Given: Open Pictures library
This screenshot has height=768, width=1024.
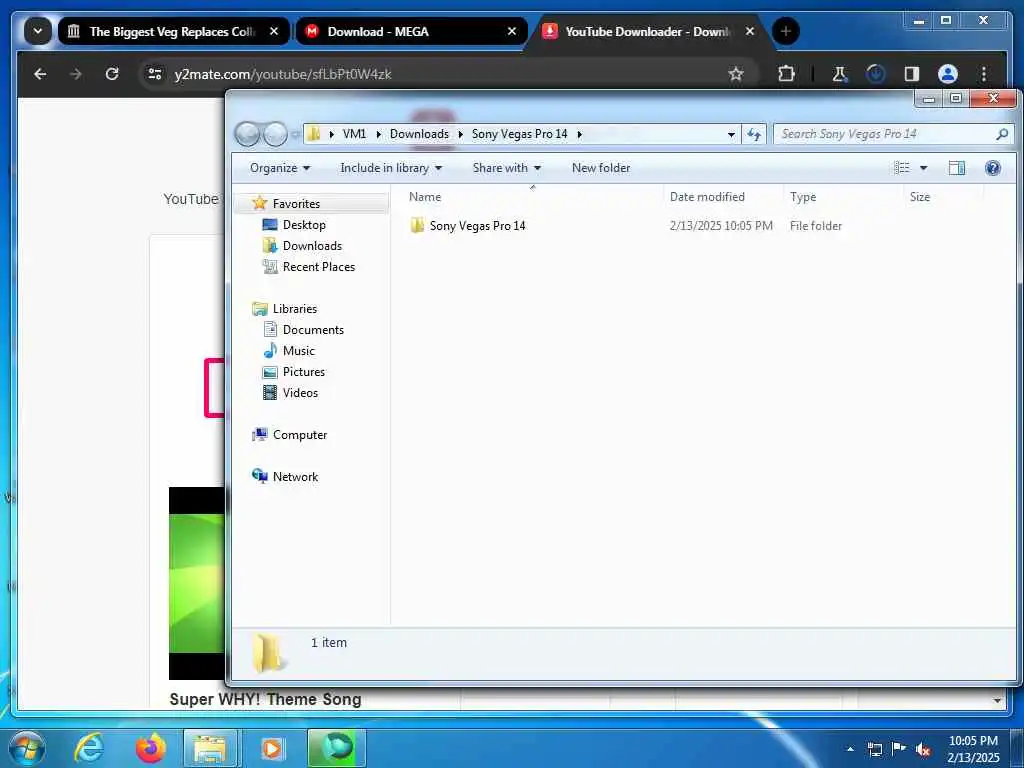Looking at the screenshot, I should (304, 372).
